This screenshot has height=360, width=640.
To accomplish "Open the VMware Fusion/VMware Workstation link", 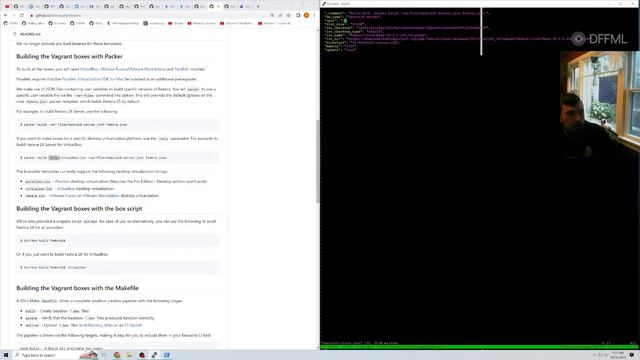I will 133,69.
